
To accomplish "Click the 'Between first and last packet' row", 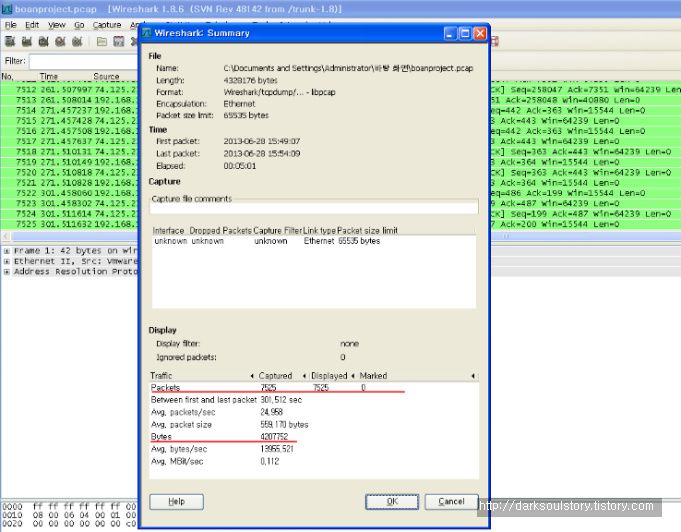I will [314, 400].
